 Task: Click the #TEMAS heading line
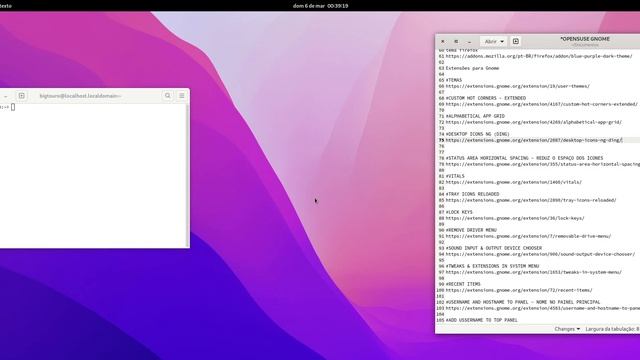[454, 80]
